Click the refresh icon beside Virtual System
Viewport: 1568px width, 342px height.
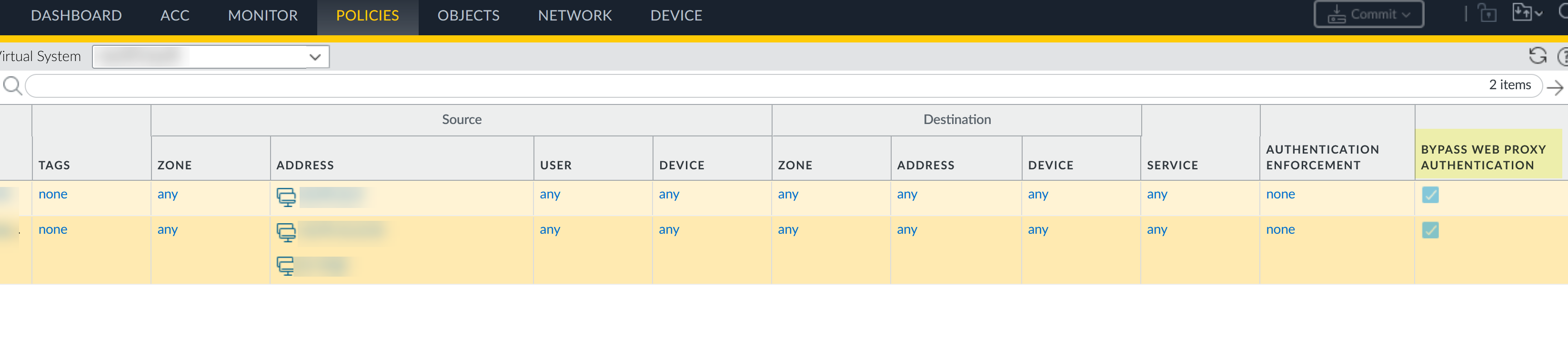(1538, 56)
